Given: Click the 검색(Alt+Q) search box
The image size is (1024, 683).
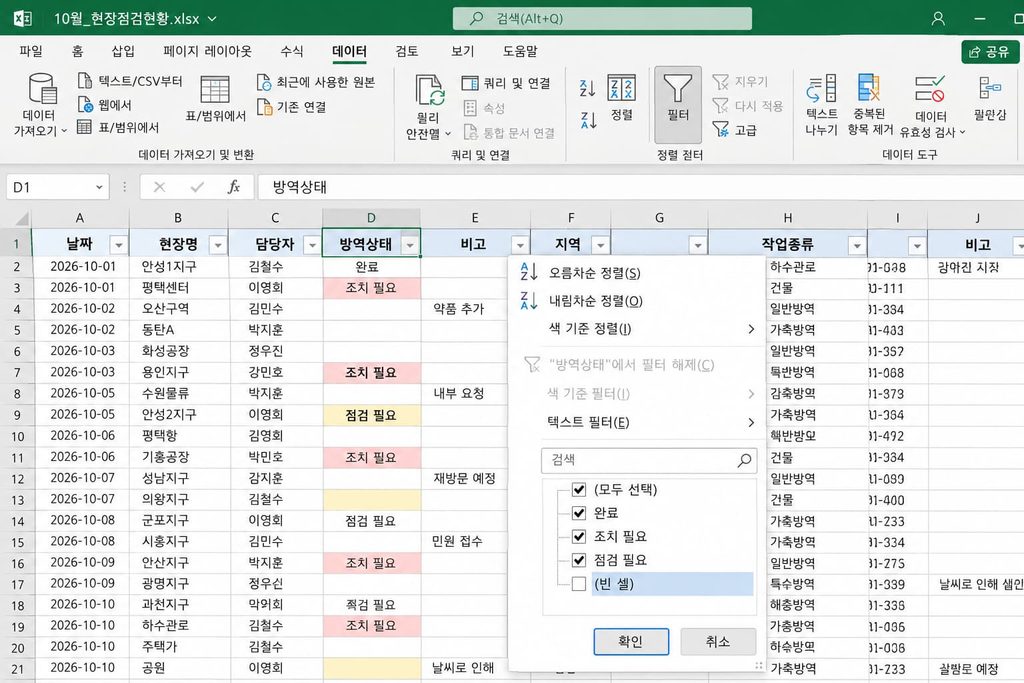Looking at the screenshot, I should (x=602, y=18).
